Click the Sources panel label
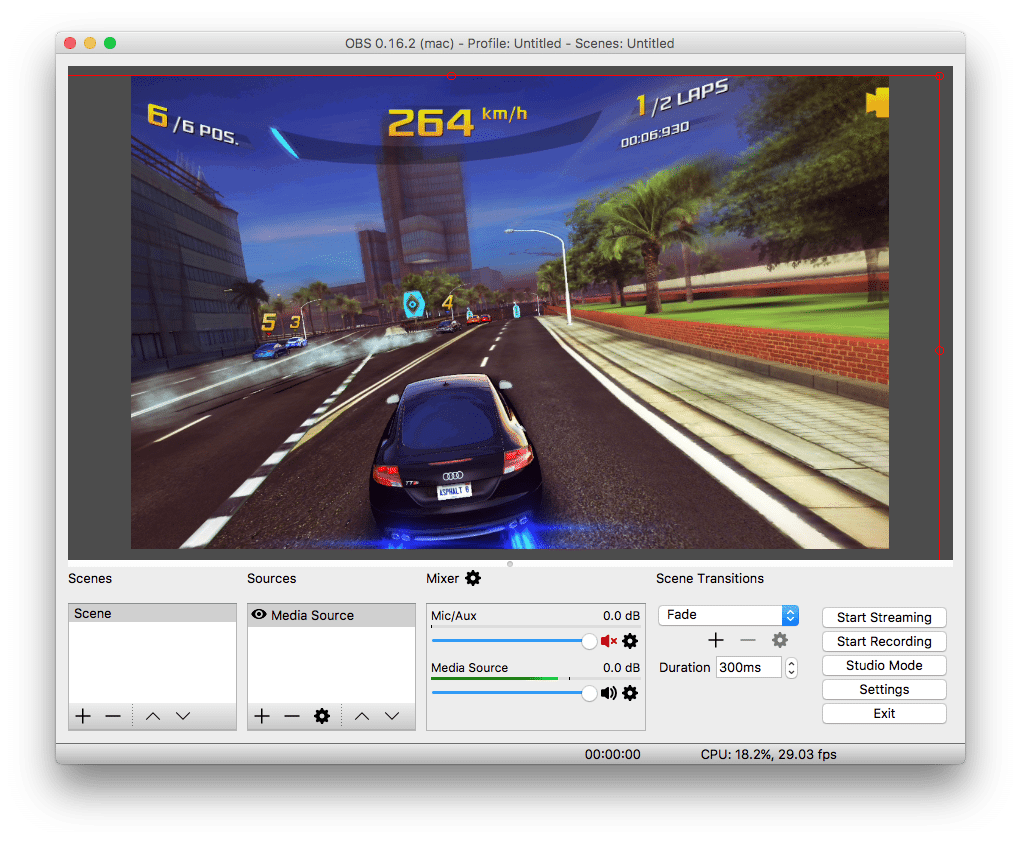Viewport: 1021px width, 844px height. pyautogui.click(x=272, y=578)
